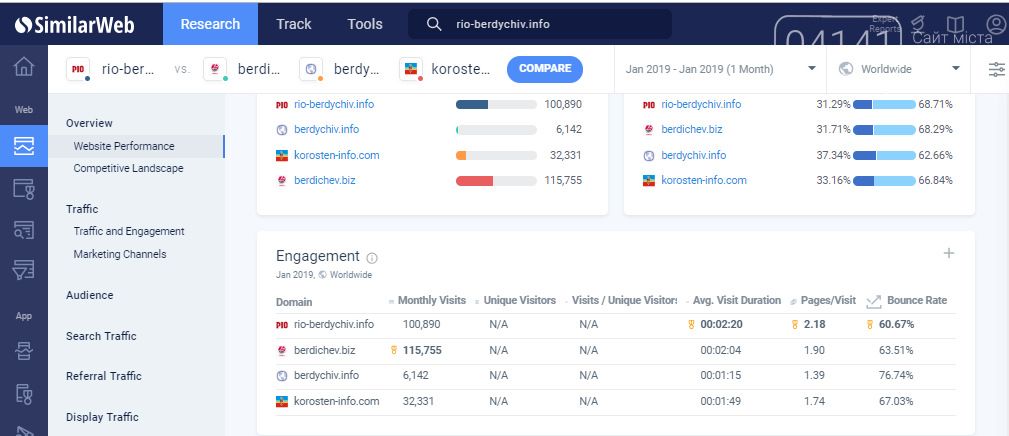
Task: Click the 00:02:20 visit duration value
Action: (721, 324)
